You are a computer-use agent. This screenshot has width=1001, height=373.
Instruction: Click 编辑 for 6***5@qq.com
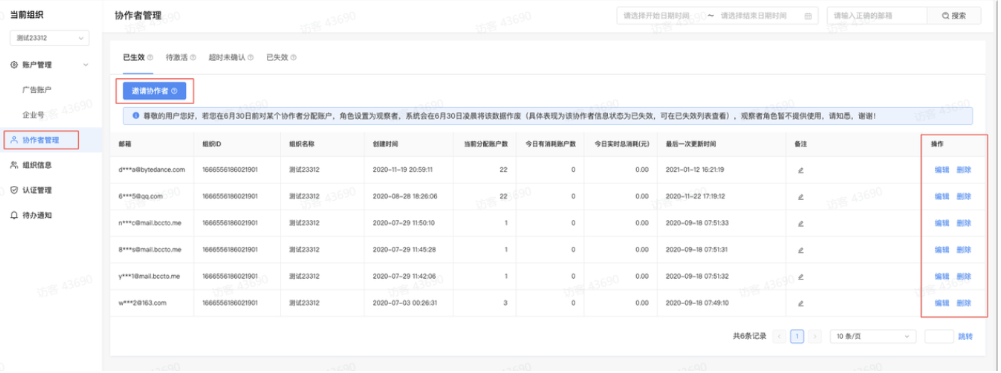[x=942, y=197]
